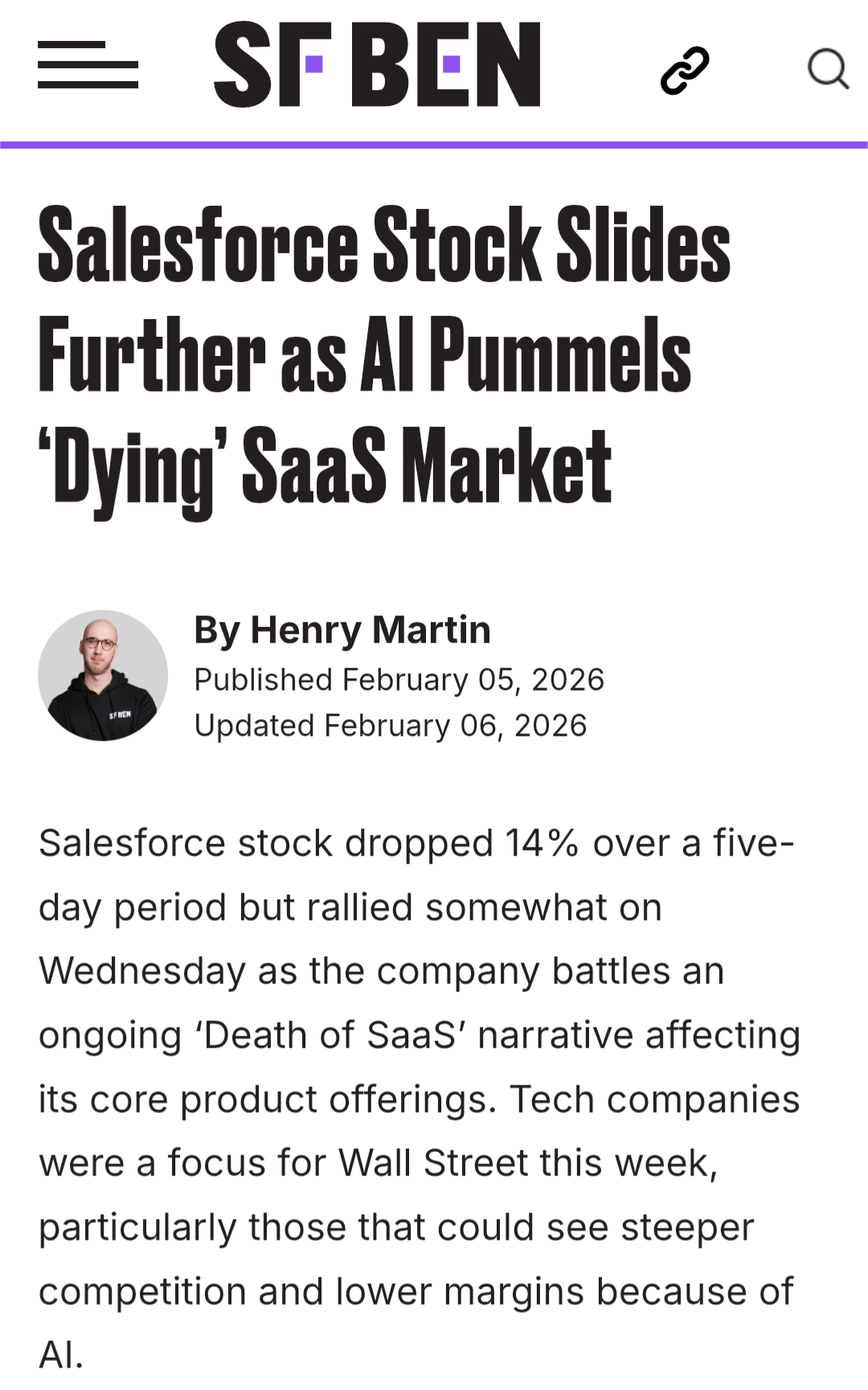Click the word 'By' before author name
868x1390 pixels.
[x=216, y=630]
